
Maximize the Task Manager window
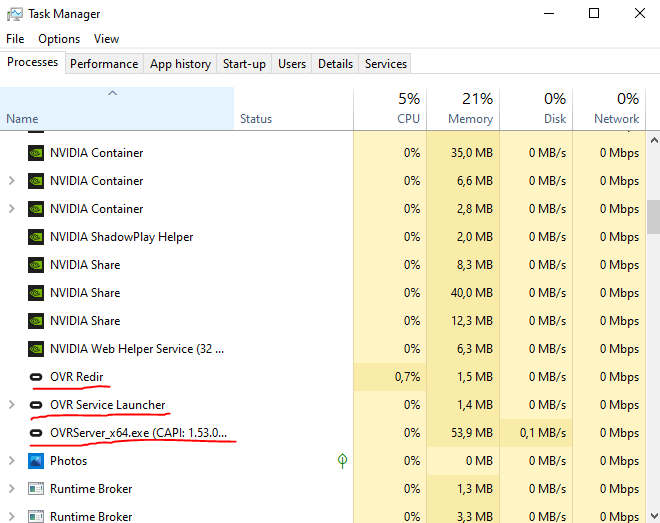point(594,13)
